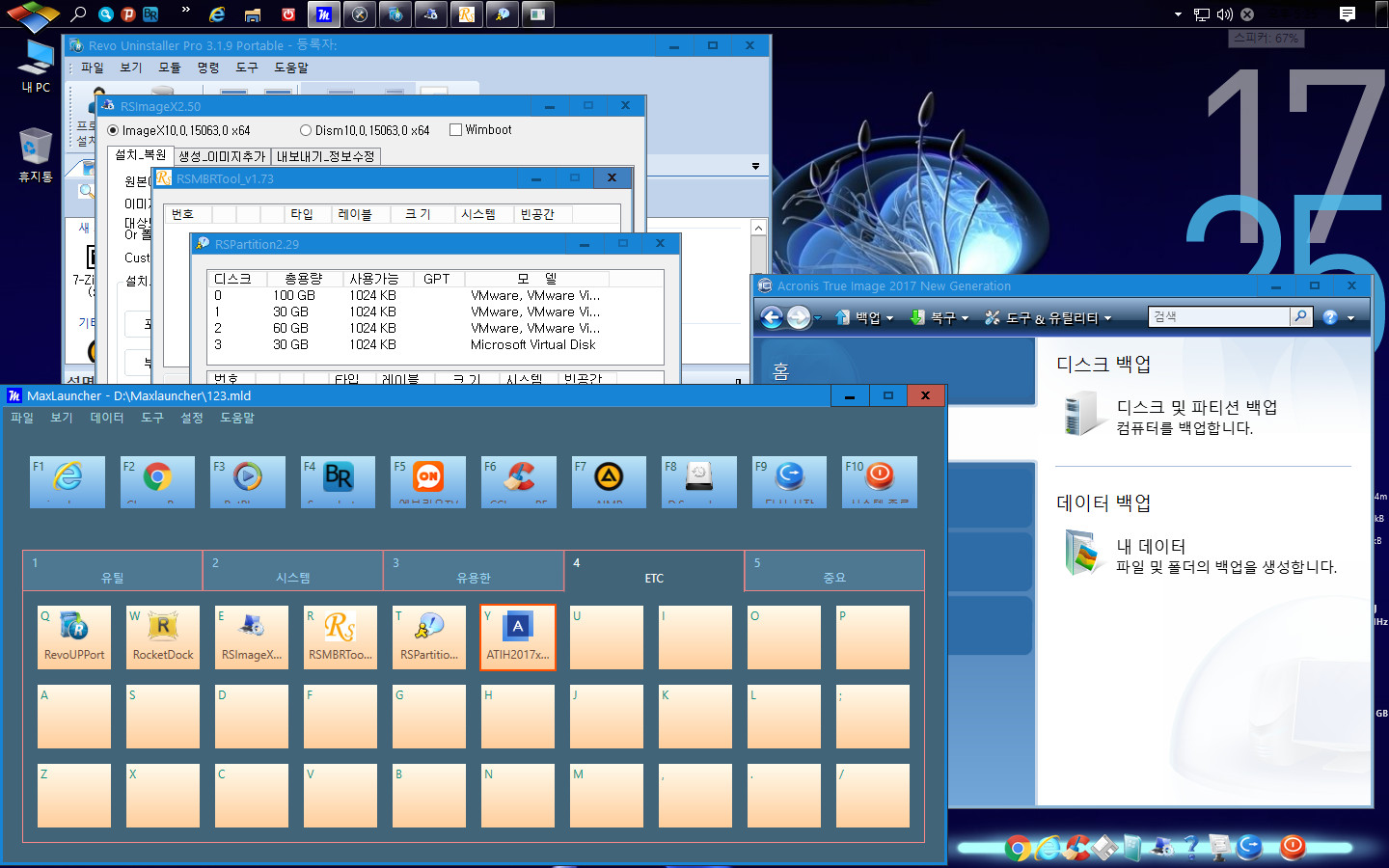The image size is (1389, 868).
Task: Switch to MaxLauncher tab 5 중요
Action: click(x=834, y=570)
